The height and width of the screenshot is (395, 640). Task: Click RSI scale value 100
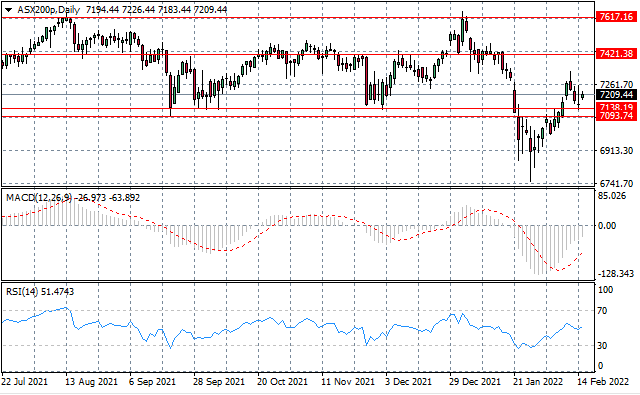[x=605, y=290]
